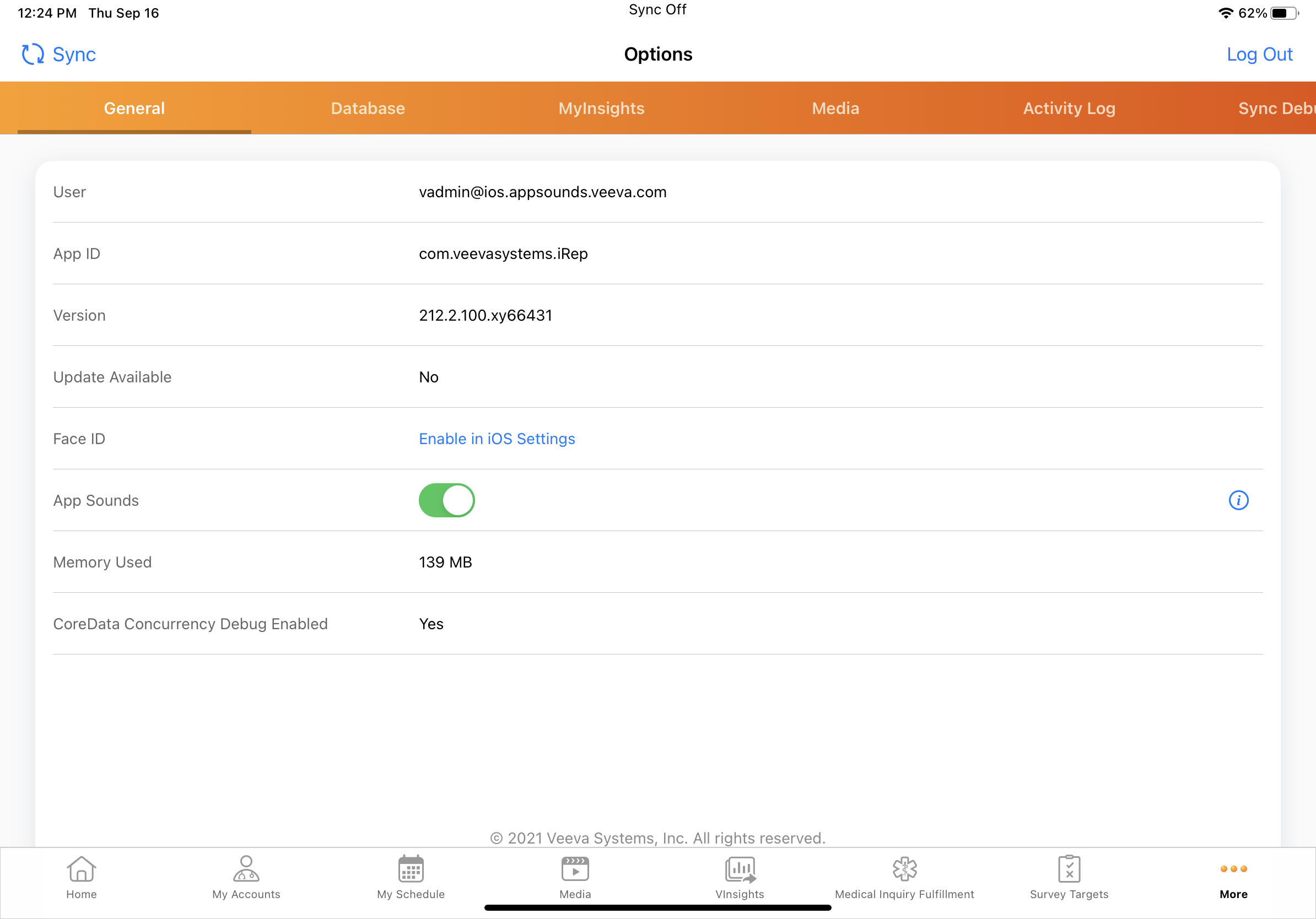Open the Media options tab
The image size is (1316, 919).
[835, 109]
